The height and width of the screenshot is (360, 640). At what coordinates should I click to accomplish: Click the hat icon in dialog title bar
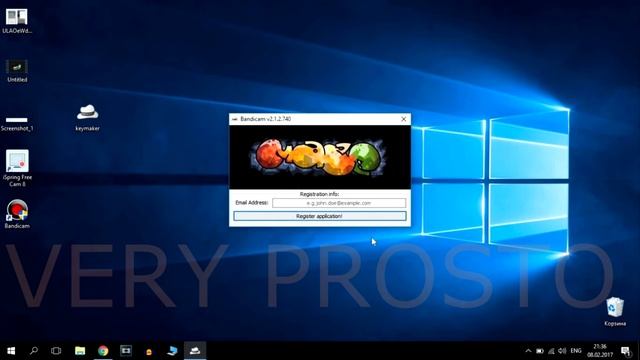[x=235, y=119]
